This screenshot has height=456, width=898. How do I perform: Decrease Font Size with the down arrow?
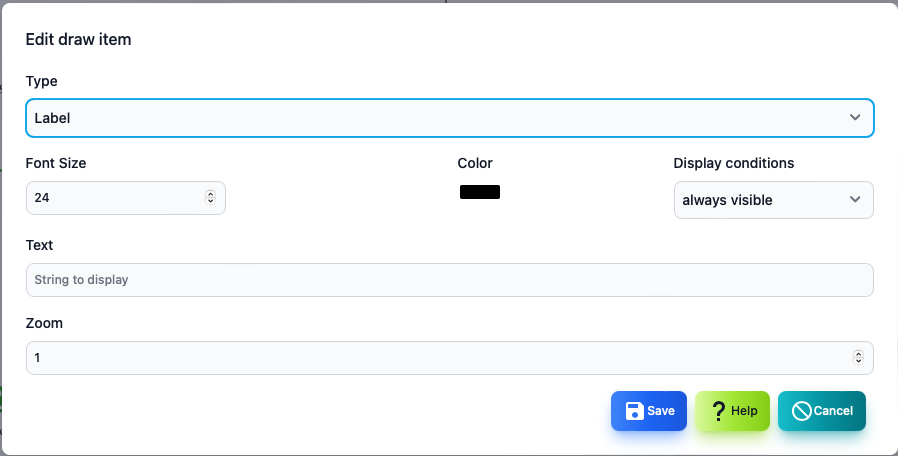(x=210, y=201)
